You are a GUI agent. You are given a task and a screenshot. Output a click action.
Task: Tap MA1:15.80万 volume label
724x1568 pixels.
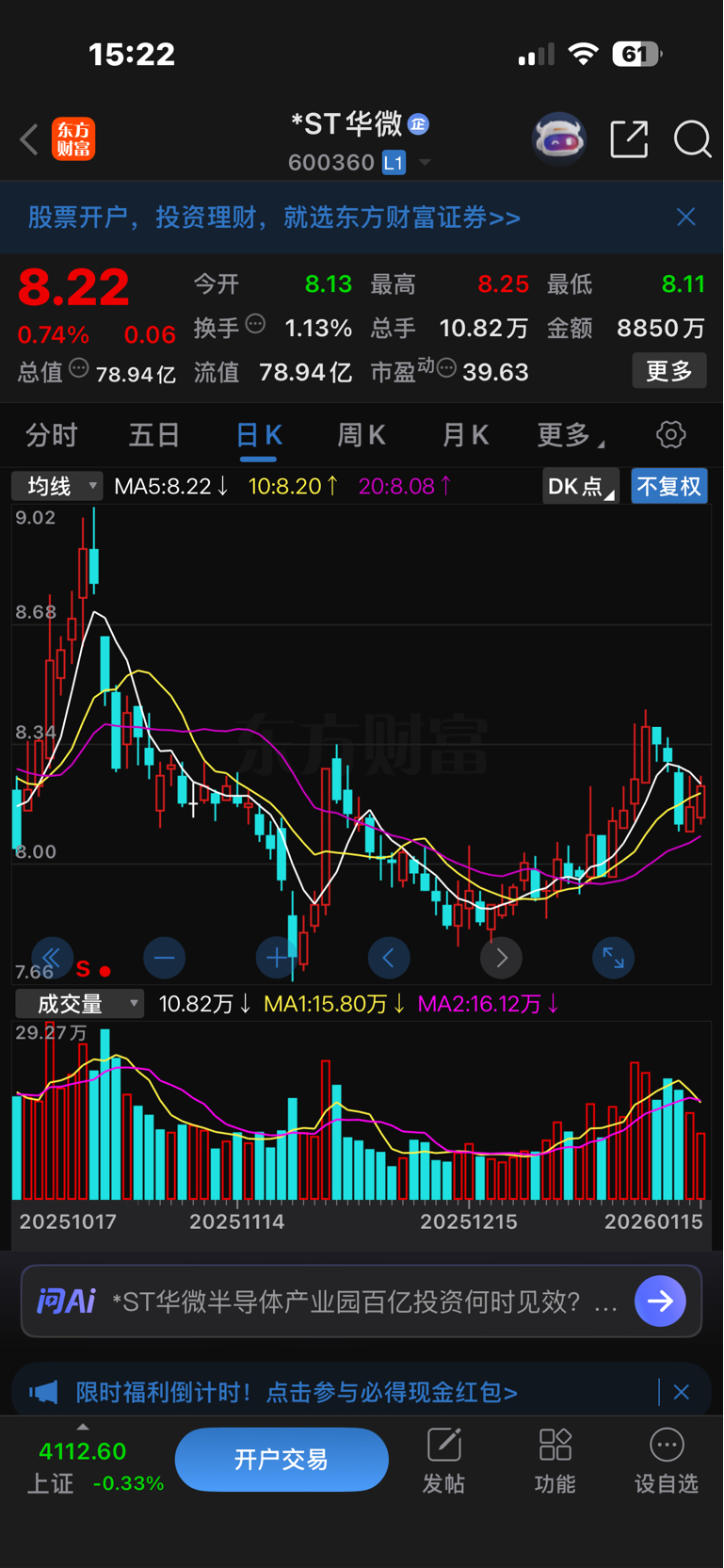click(x=334, y=1004)
